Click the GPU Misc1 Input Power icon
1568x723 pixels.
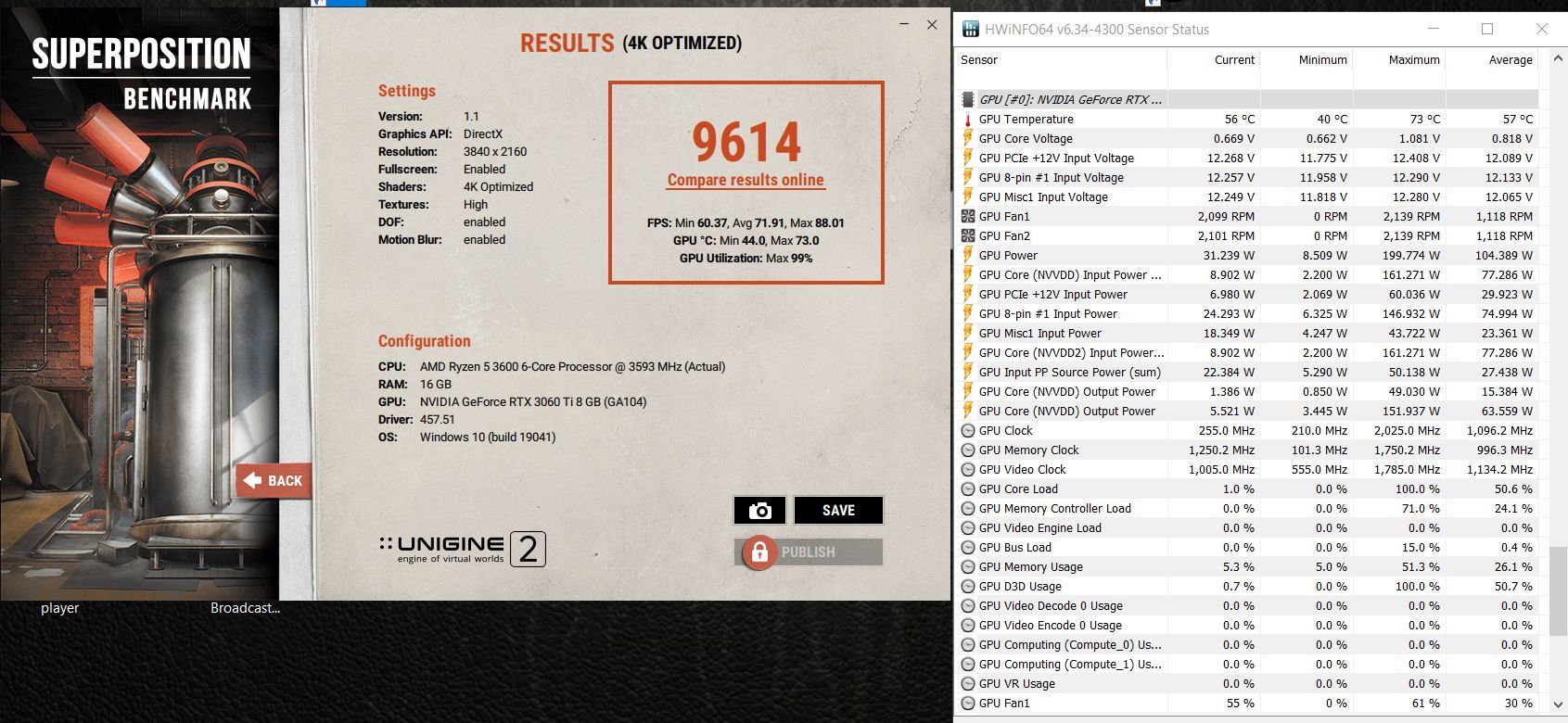pos(968,334)
